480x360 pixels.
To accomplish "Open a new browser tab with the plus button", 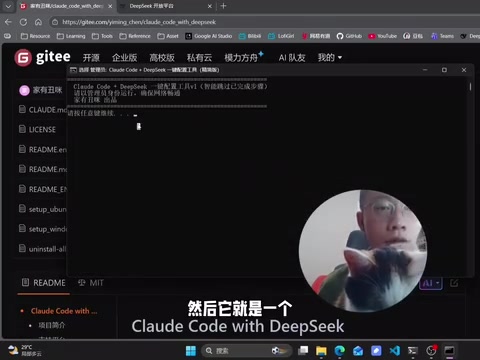I will pyautogui.click(x=223, y=6).
